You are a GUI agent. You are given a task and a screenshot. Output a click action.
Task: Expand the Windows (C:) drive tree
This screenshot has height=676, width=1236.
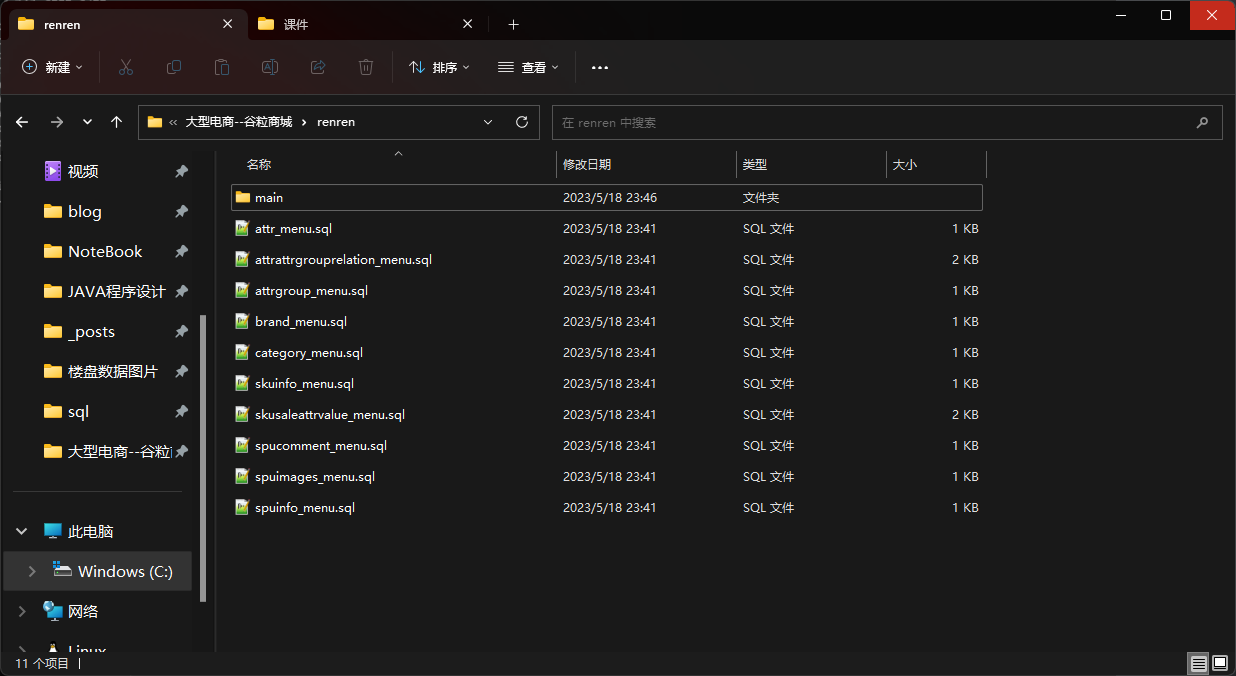[x=32, y=571]
